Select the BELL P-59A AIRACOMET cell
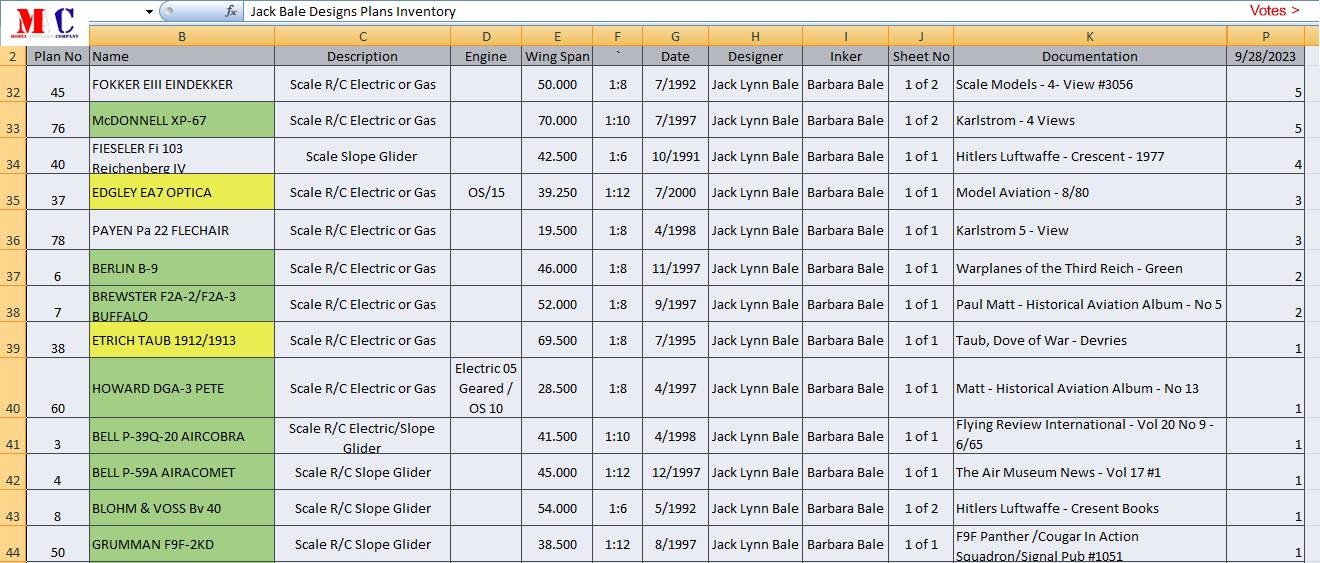The image size is (1320, 563). coord(182,472)
